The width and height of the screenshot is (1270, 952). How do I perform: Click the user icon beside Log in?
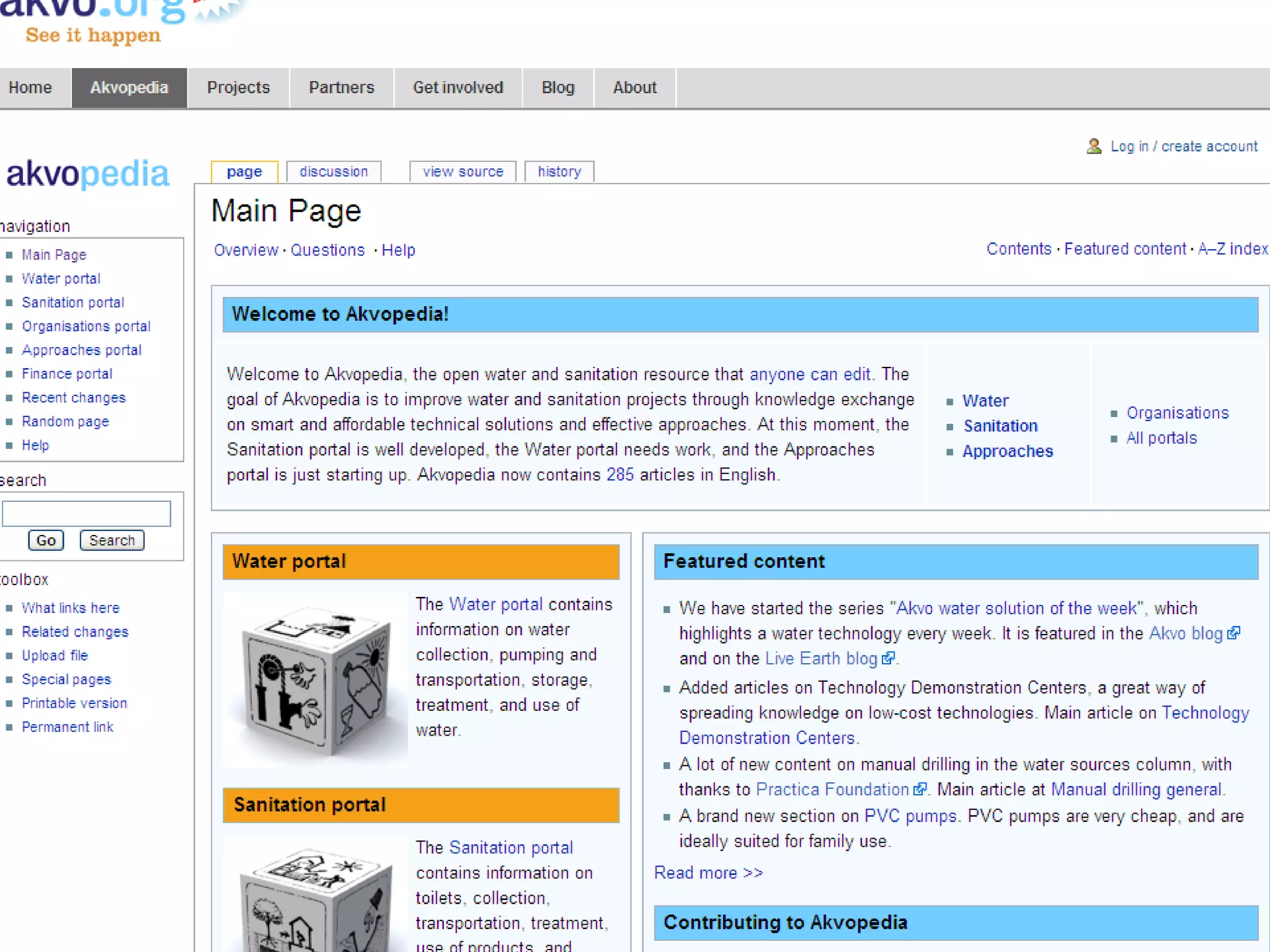1094,146
